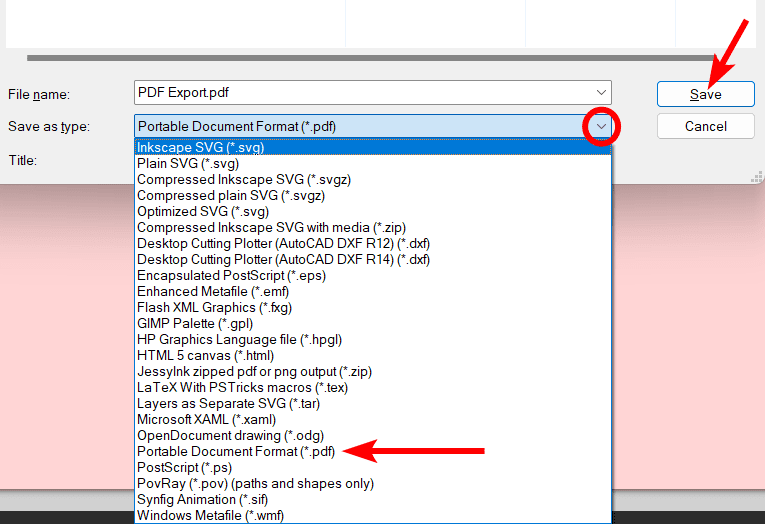Click the Cancel button
This screenshot has width=765, height=524.
705,126
